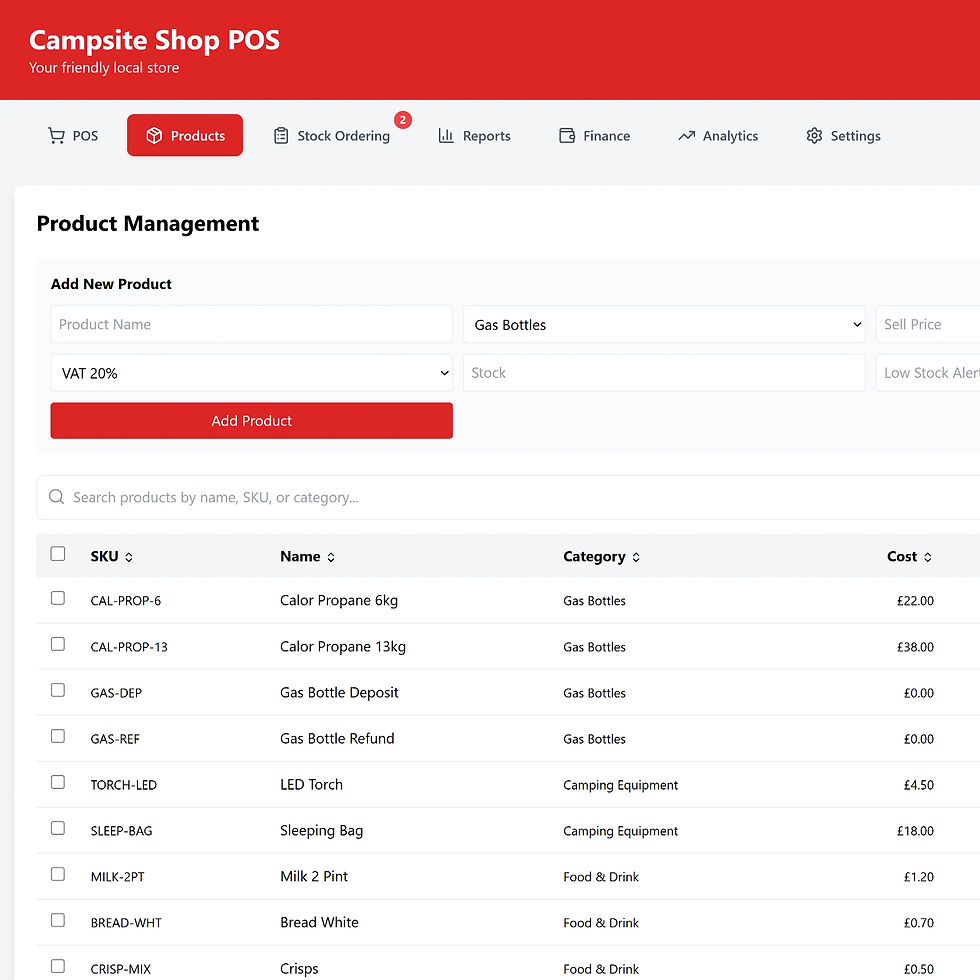Tick the checkbox for Calor Propane 6kg
The height and width of the screenshot is (980, 980).
[x=57, y=597]
